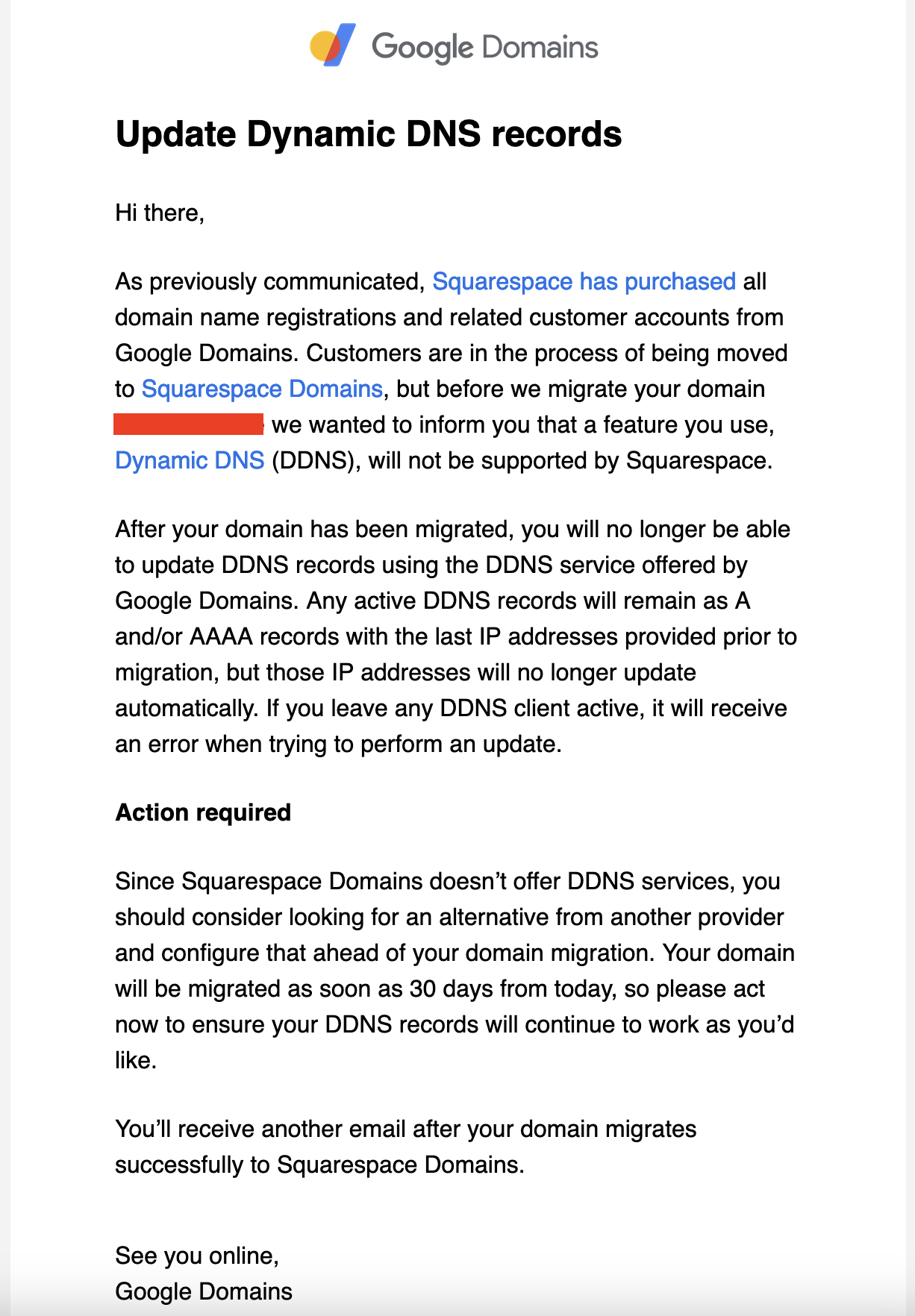Click the line "an error when trying to perform an update."
Screen dimensions: 915x1316
click(x=338, y=744)
